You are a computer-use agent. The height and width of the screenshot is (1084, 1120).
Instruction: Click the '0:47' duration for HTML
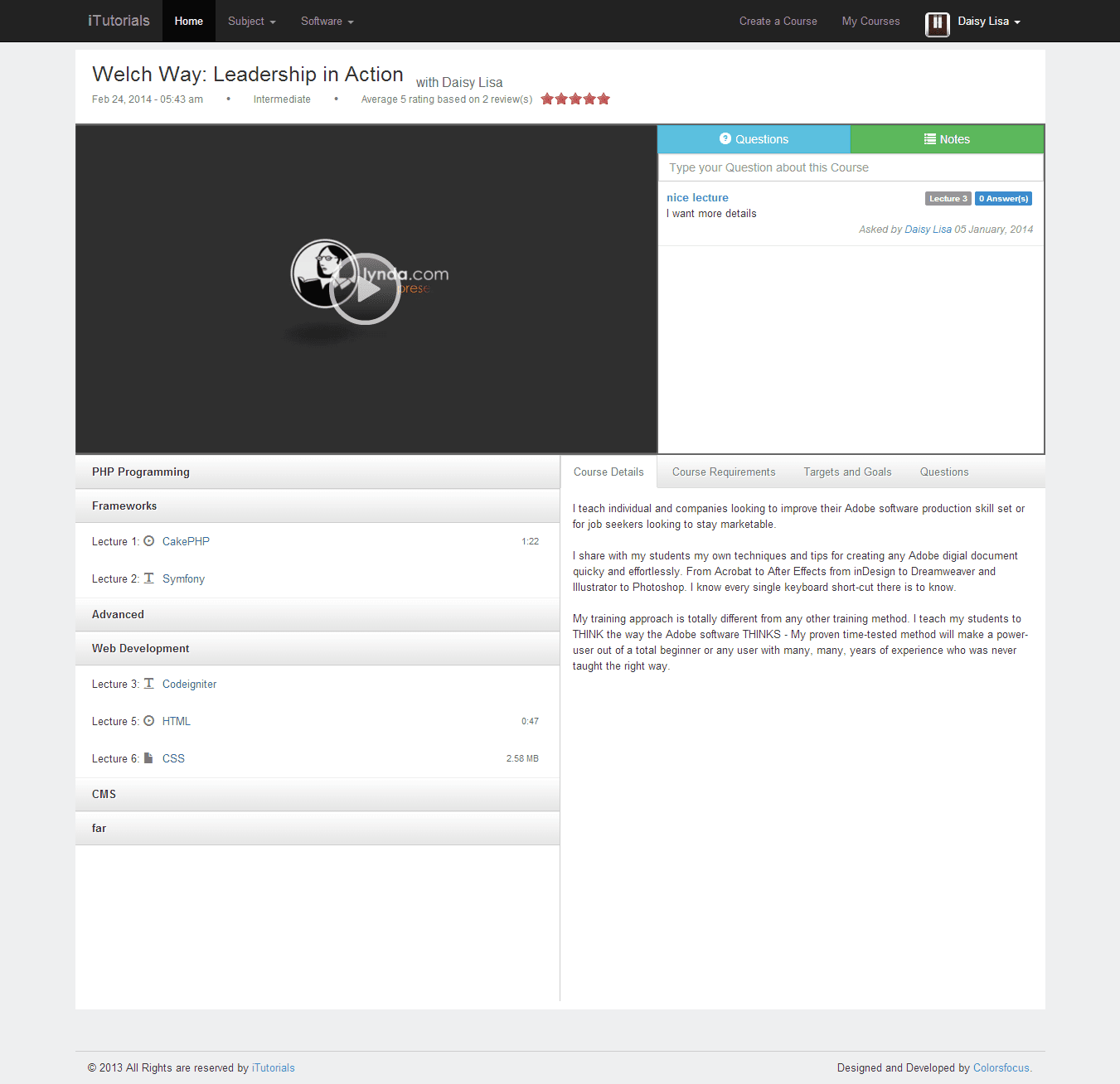tap(530, 721)
